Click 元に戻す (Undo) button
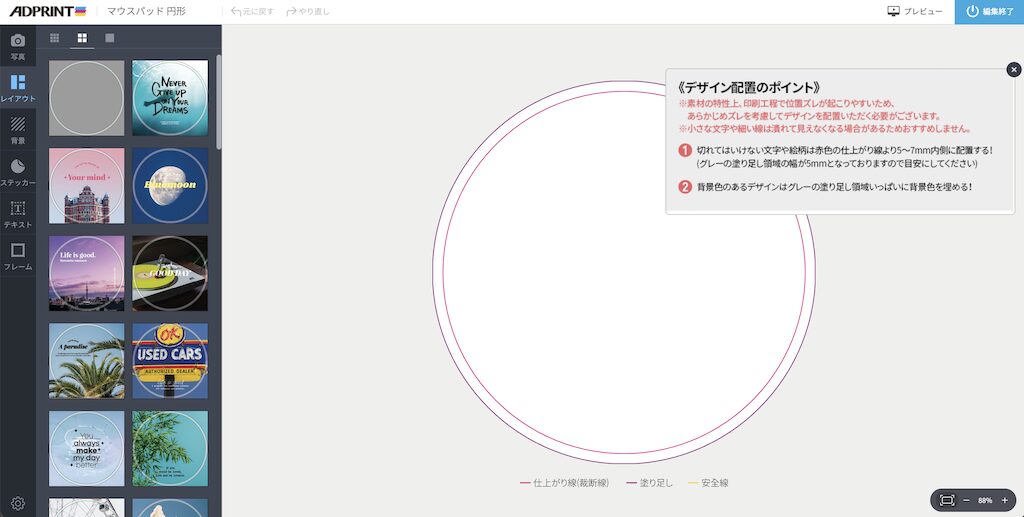The height and width of the screenshot is (517, 1024). pos(253,12)
